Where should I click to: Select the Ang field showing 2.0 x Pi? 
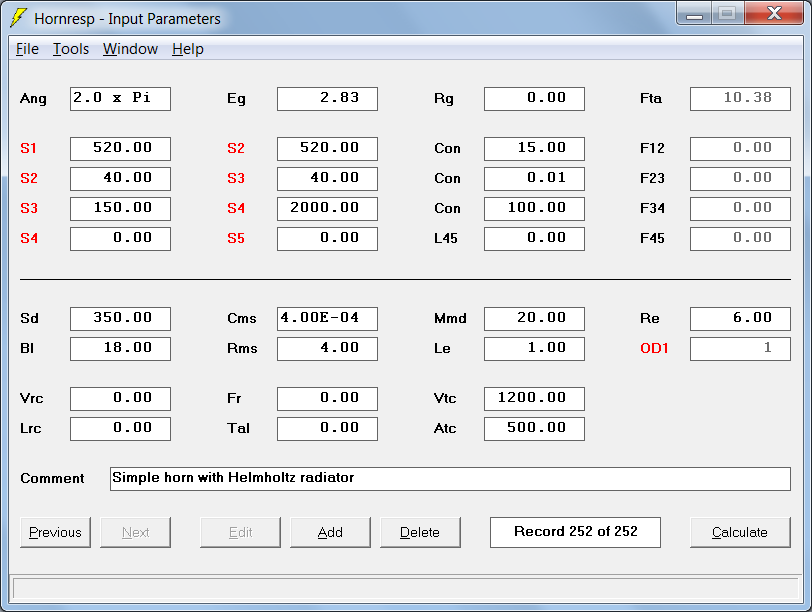pos(120,98)
